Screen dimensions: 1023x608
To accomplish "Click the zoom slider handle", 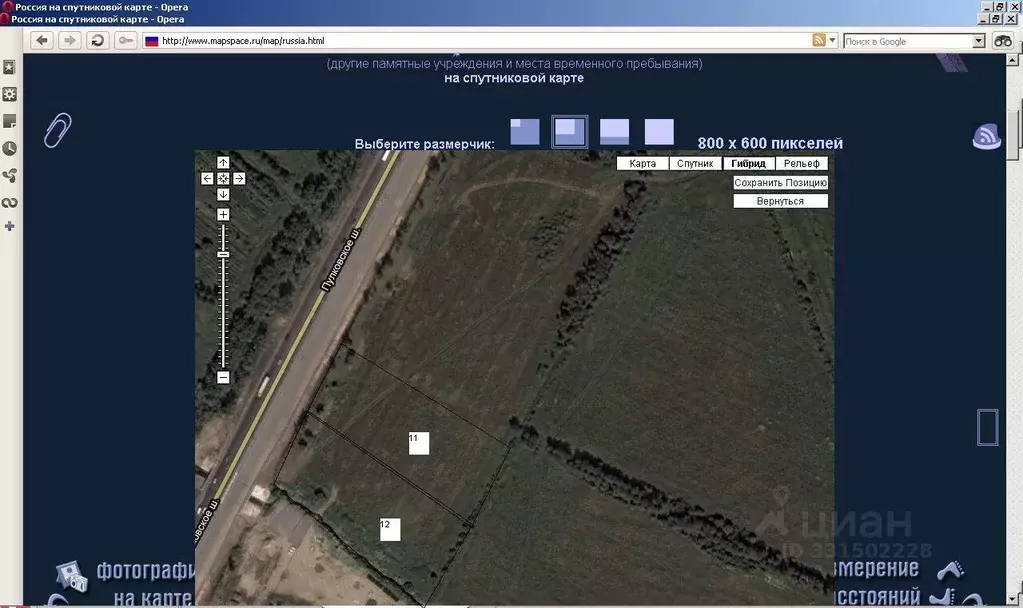I will 223,254.
